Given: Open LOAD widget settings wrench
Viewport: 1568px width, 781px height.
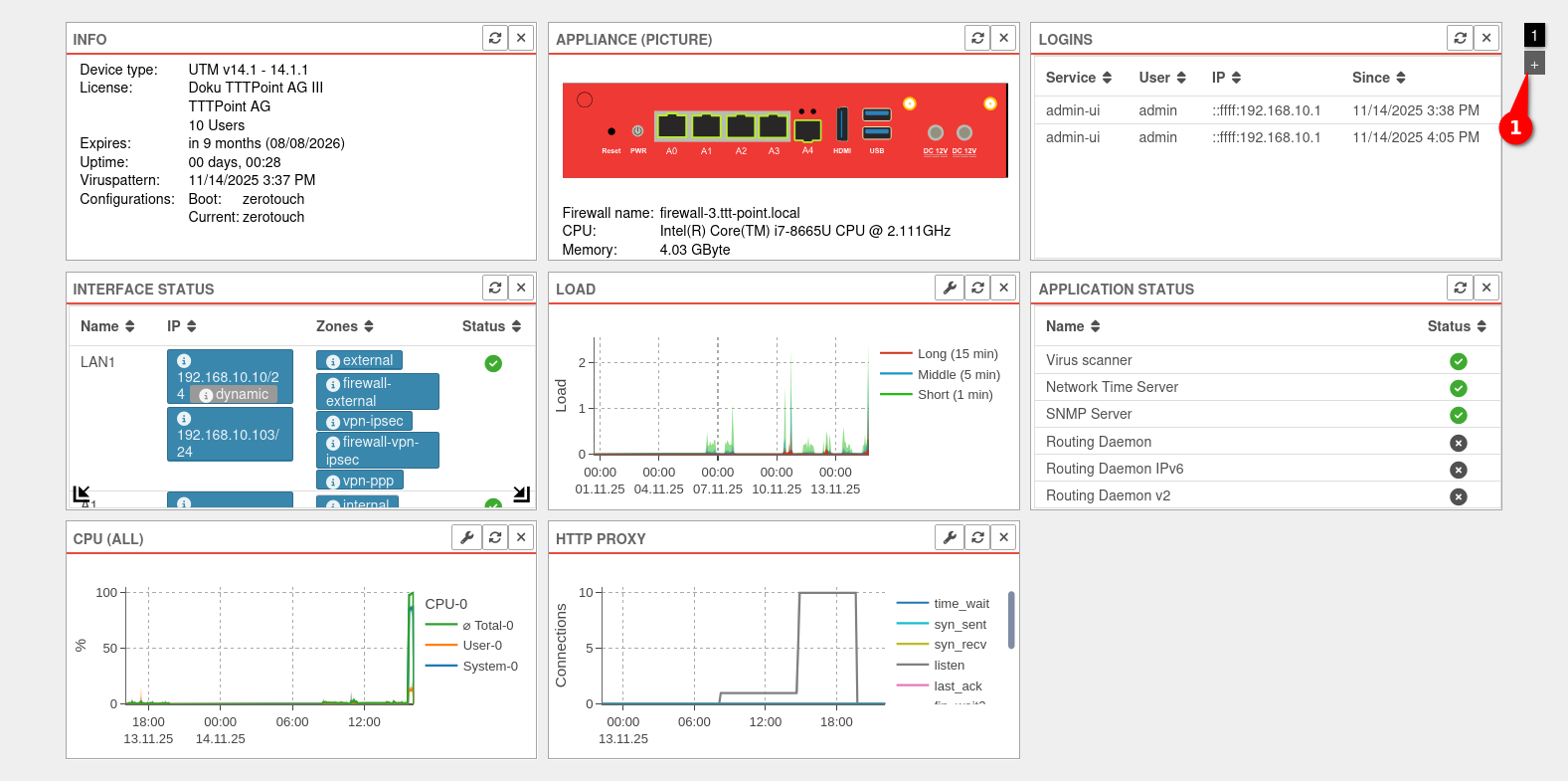Looking at the screenshot, I should click(x=950, y=288).
